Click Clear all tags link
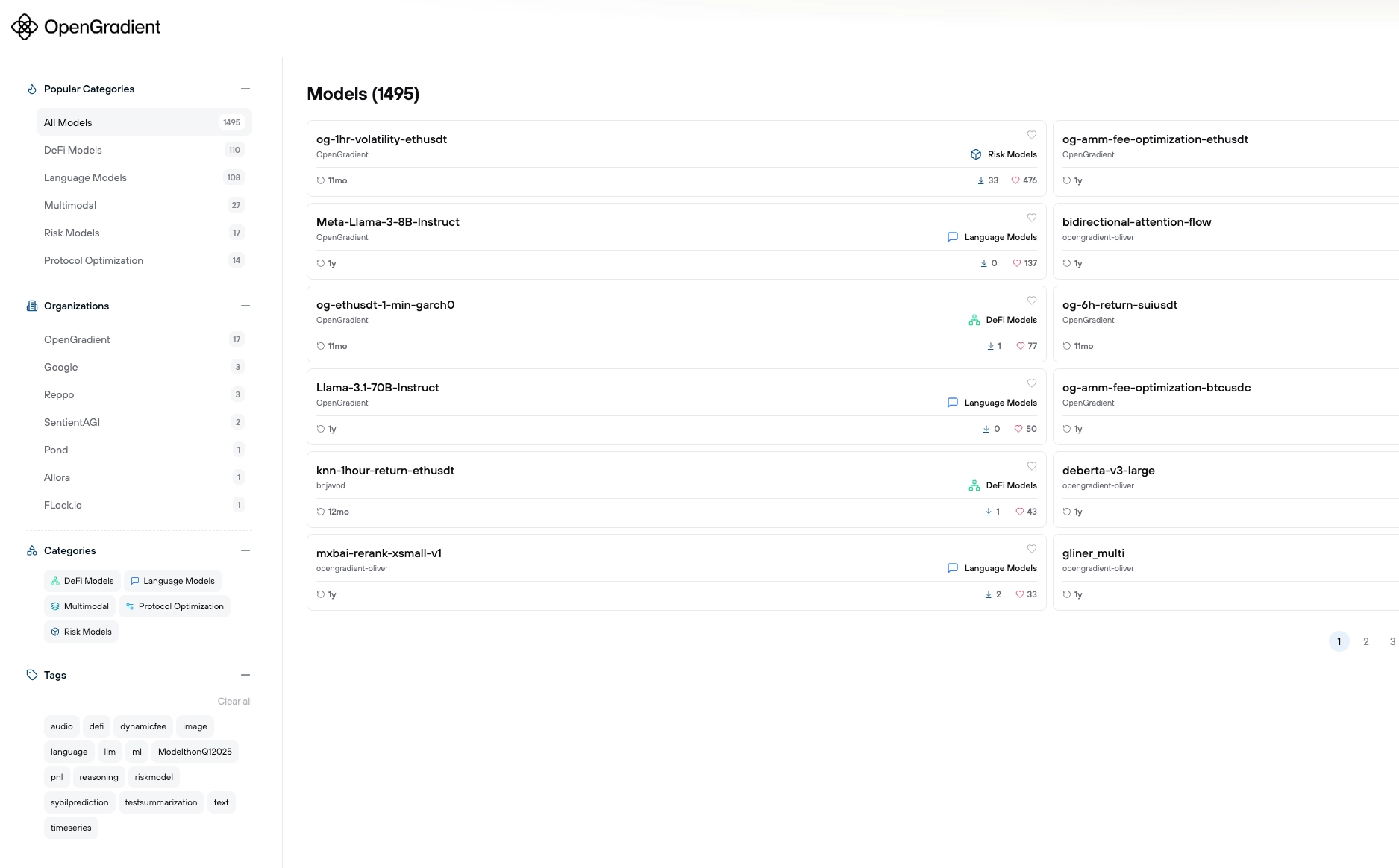The width and height of the screenshot is (1399, 868). (234, 702)
